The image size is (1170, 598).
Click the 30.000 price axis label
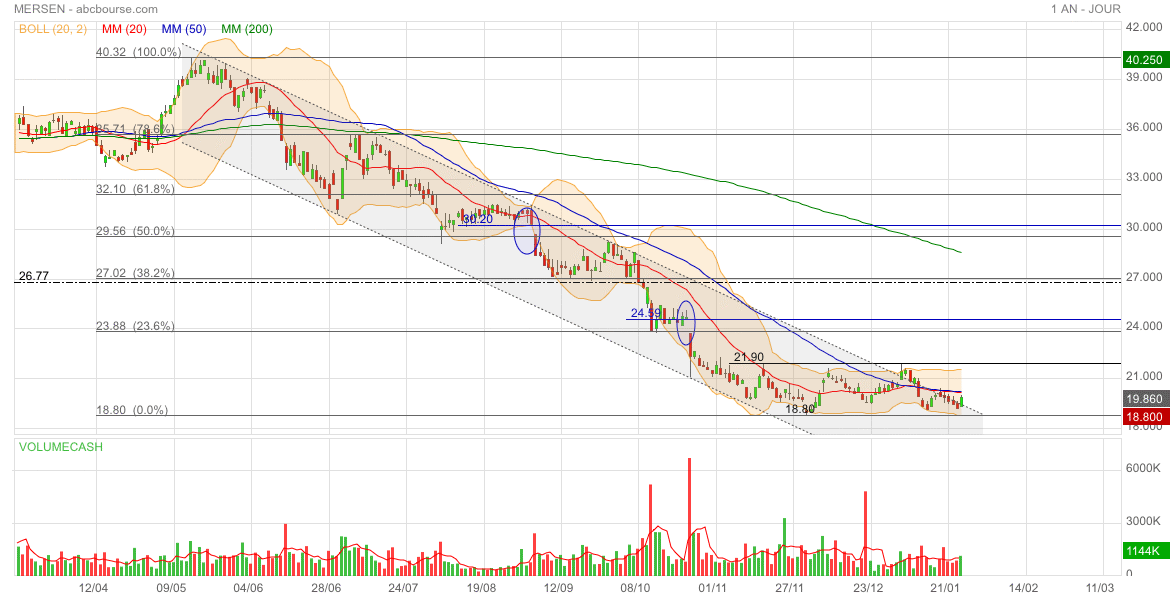(1145, 227)
